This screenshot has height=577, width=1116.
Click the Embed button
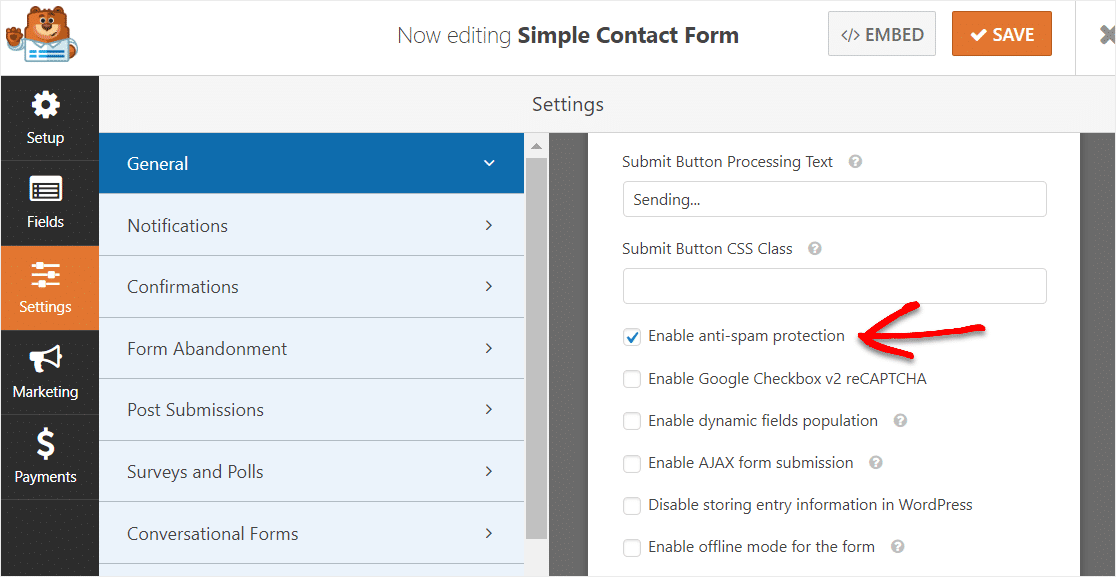tap(881, 35)
